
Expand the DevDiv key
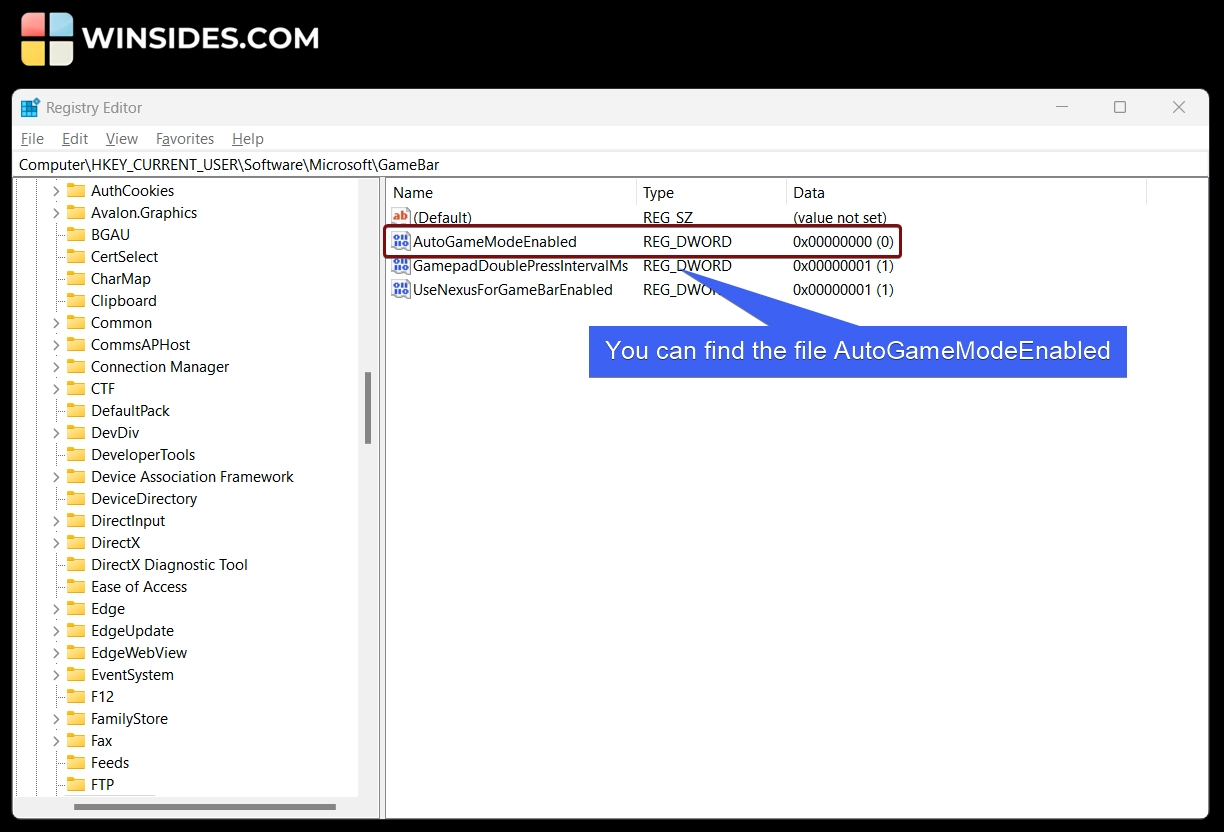click(x=56, y=433)
